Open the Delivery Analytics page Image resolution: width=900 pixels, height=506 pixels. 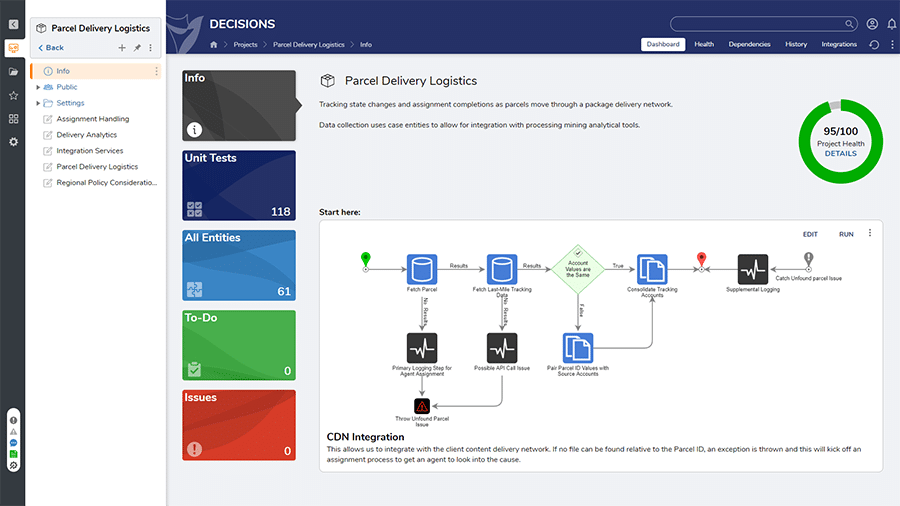(86, 135)
